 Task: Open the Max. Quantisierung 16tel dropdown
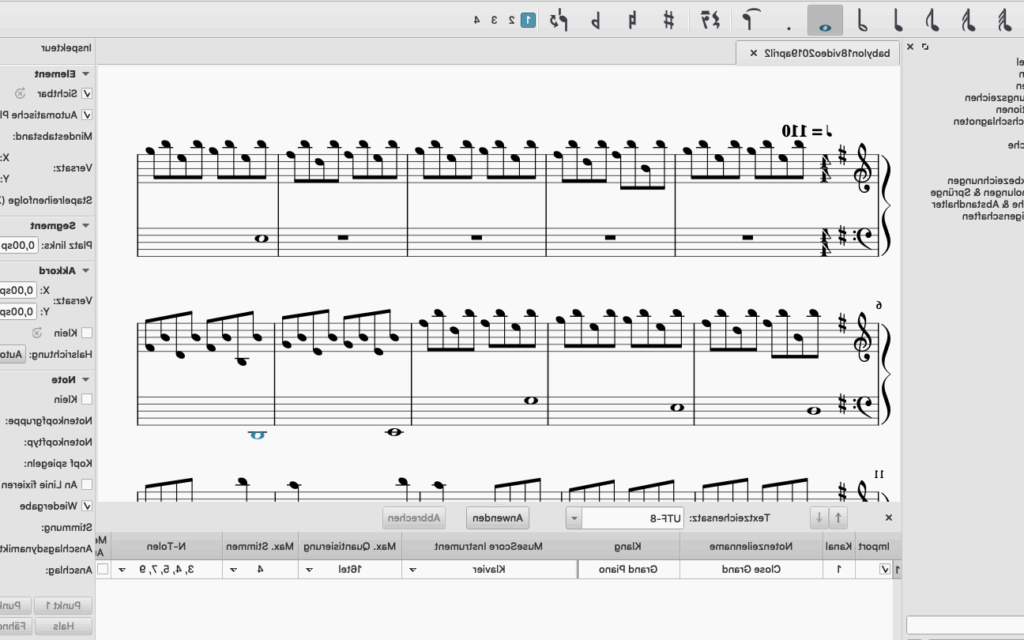(309, 569)
